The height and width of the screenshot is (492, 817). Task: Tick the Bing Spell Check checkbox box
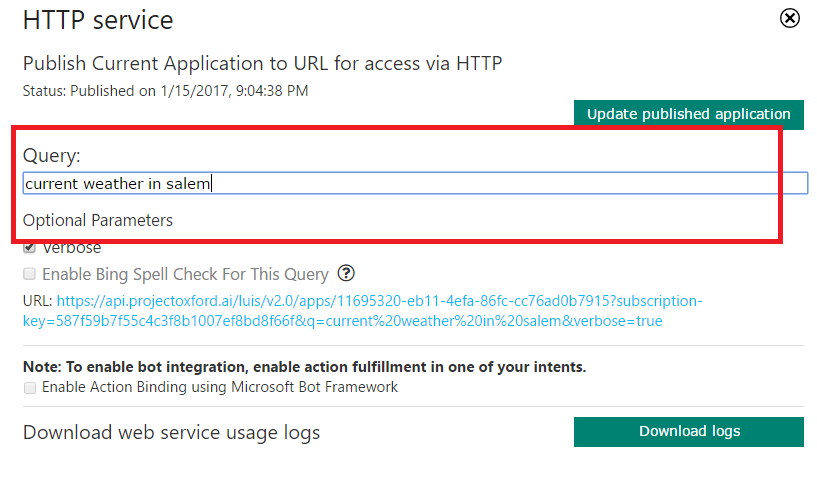(30, 274)
